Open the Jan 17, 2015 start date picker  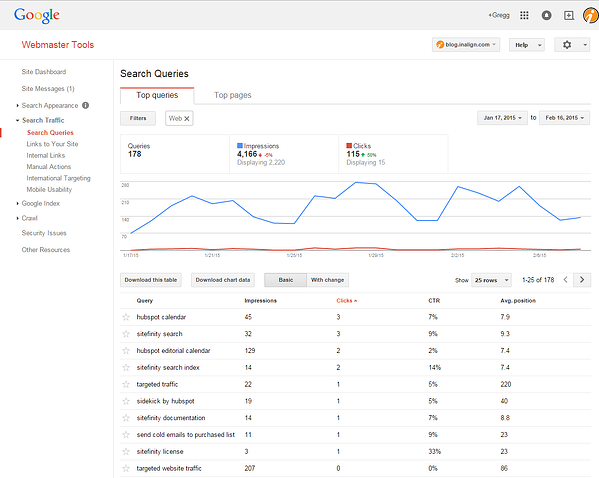pyautogui.click(x=502, y=118)
